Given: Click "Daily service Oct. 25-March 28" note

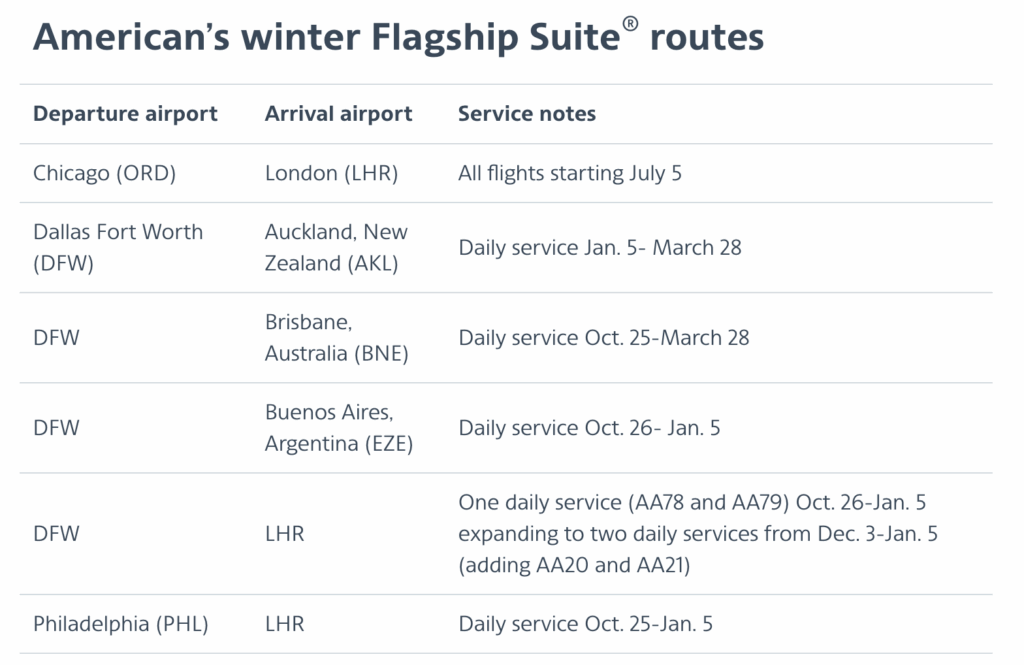Looking at the screenshot, I should point(604,338).
